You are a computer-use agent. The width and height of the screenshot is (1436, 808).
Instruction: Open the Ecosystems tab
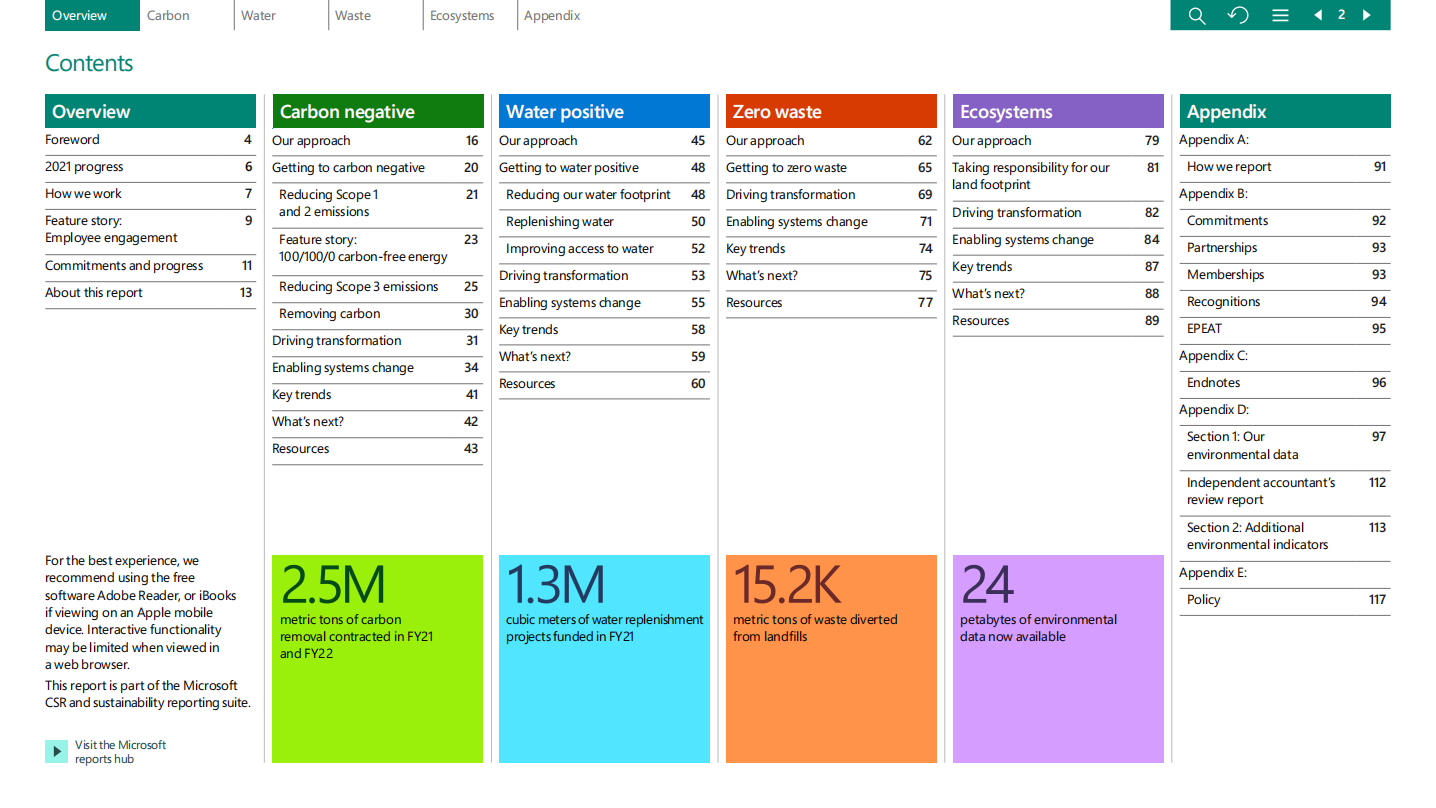pos(462,15)
